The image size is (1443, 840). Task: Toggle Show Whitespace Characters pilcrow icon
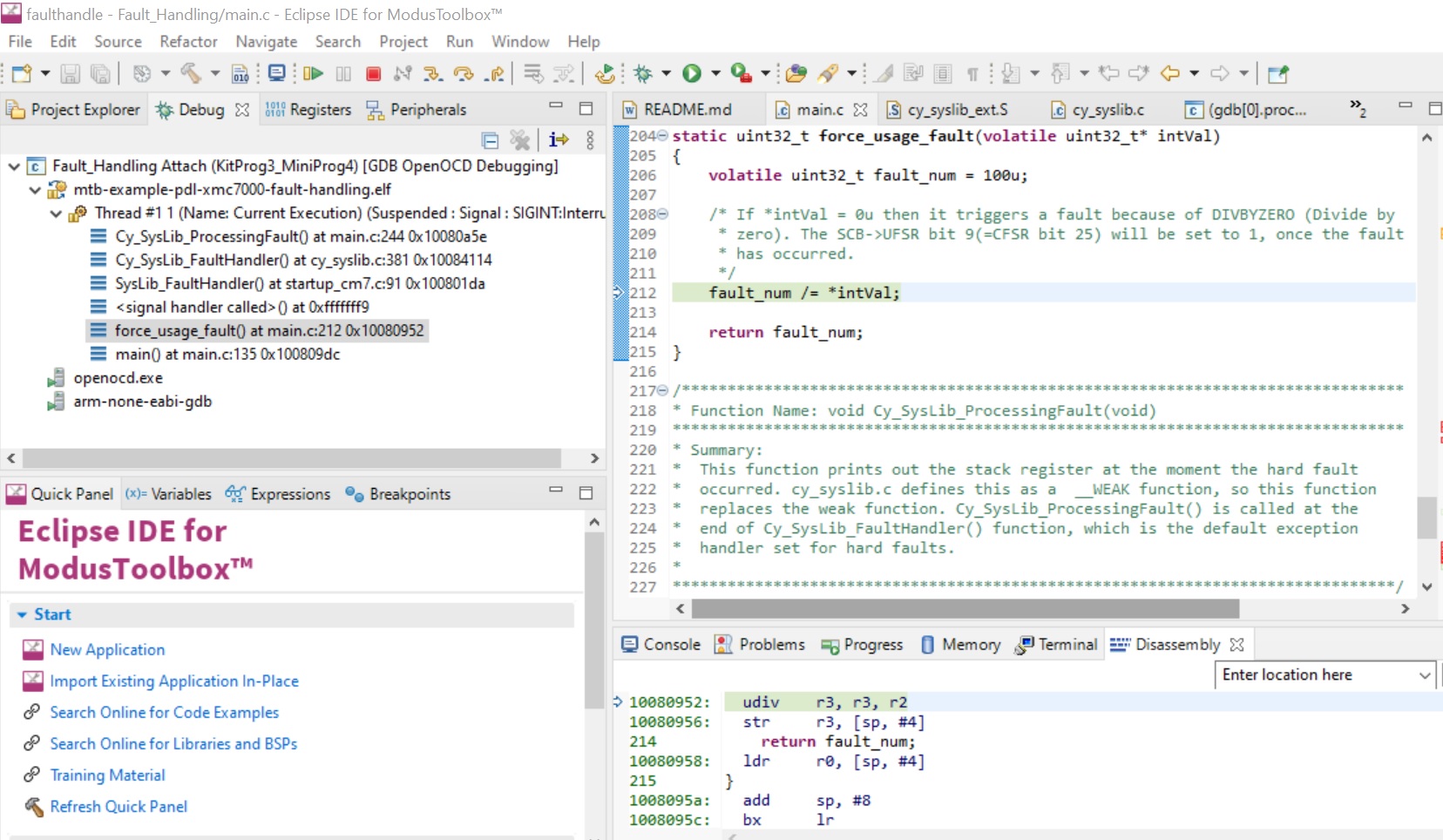[x=972, y=74]
